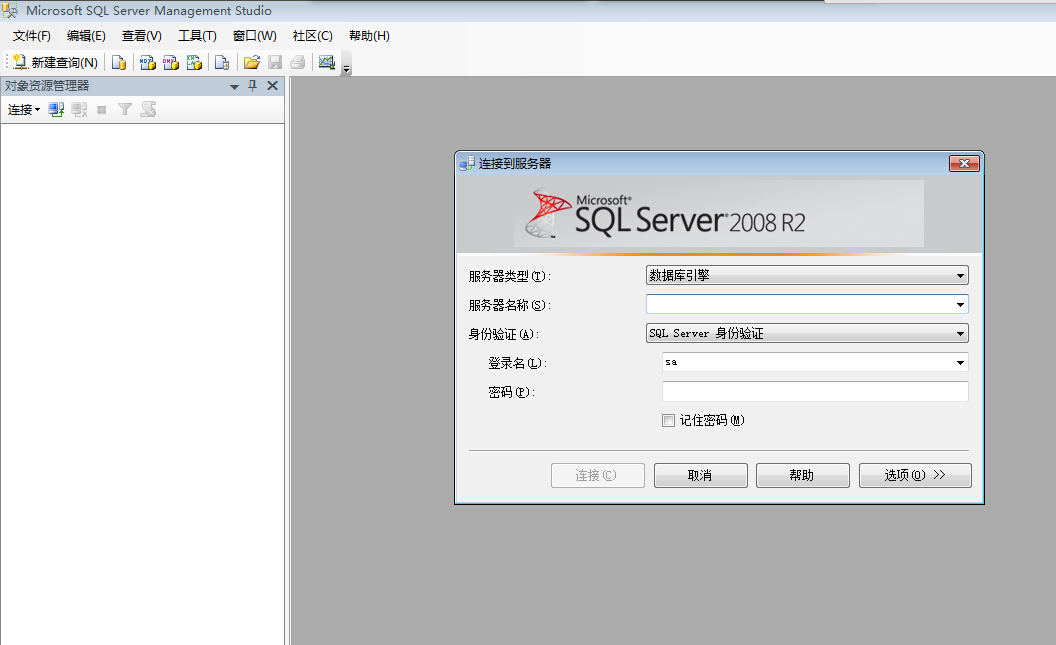Click the 密码 input field
The width and height of the screenshot is (1056, 645).
coord(814,392)
